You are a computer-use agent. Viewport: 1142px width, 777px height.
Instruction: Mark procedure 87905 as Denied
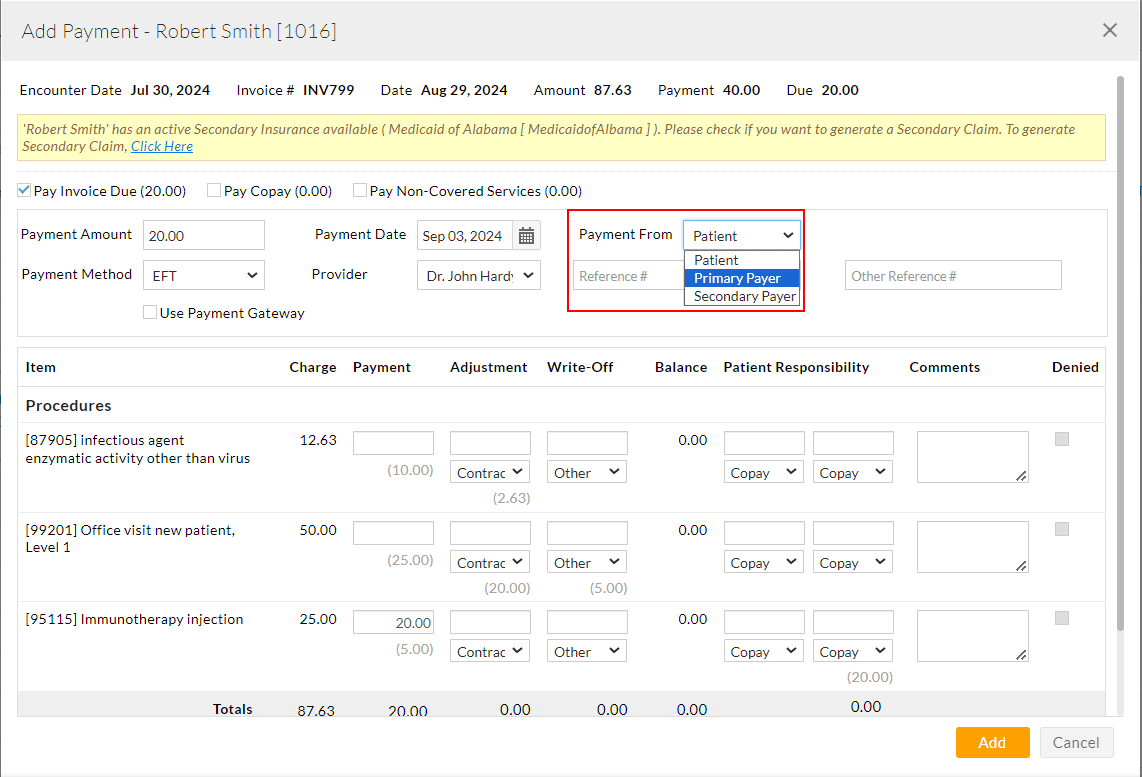coord(1061,438)
